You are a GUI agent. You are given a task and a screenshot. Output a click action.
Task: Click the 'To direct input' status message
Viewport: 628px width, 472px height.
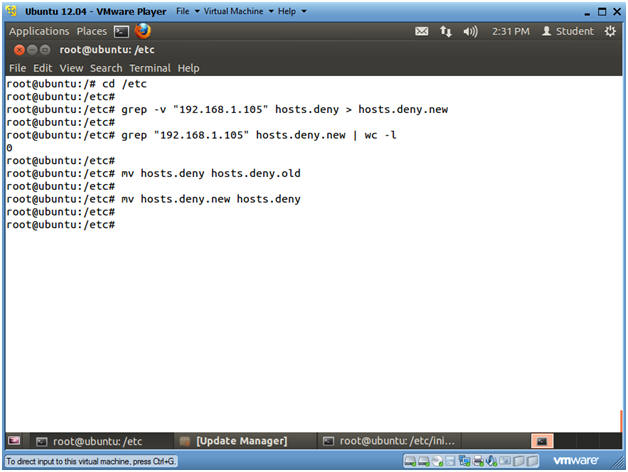[91, 462]
